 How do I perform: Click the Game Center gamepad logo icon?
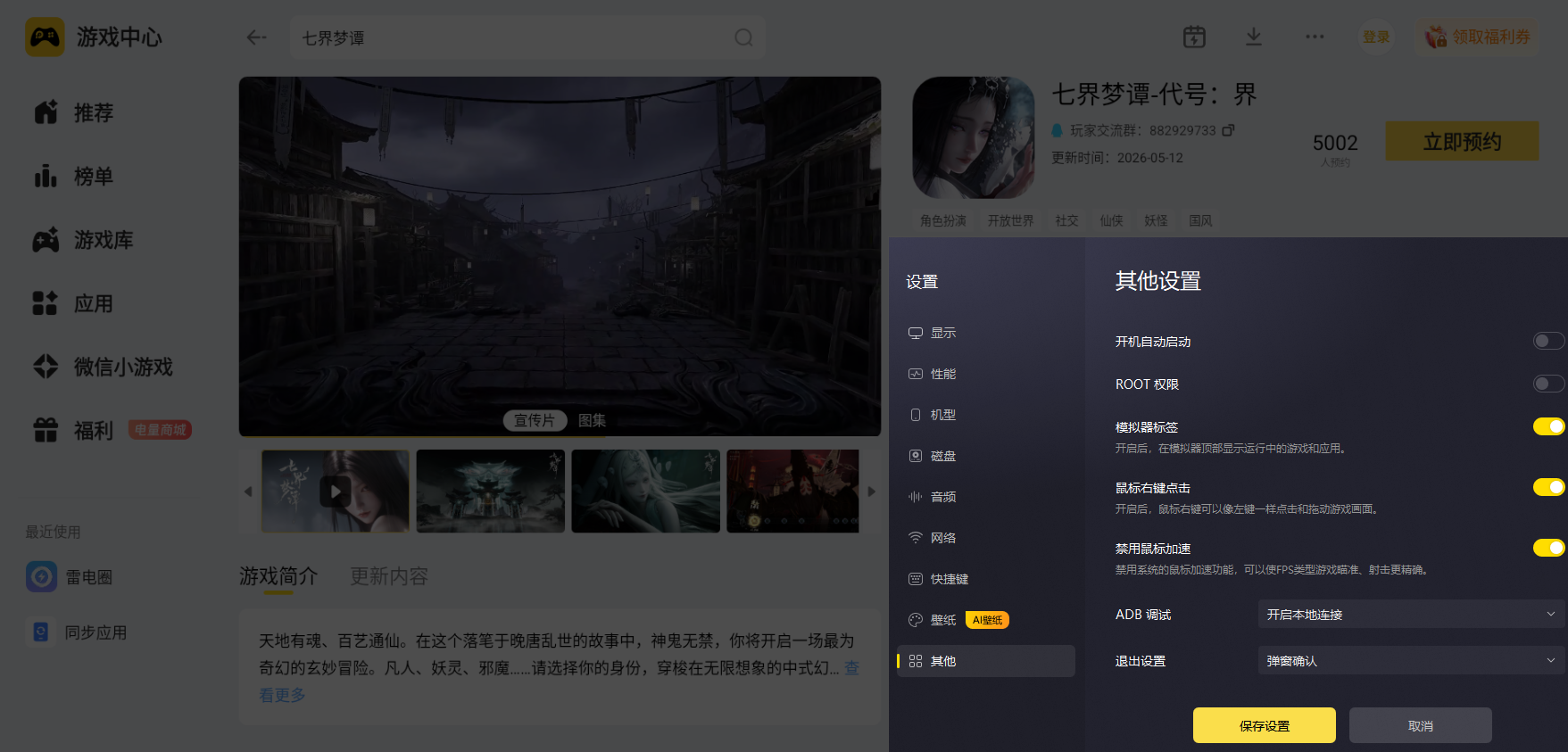click(45, 37)
